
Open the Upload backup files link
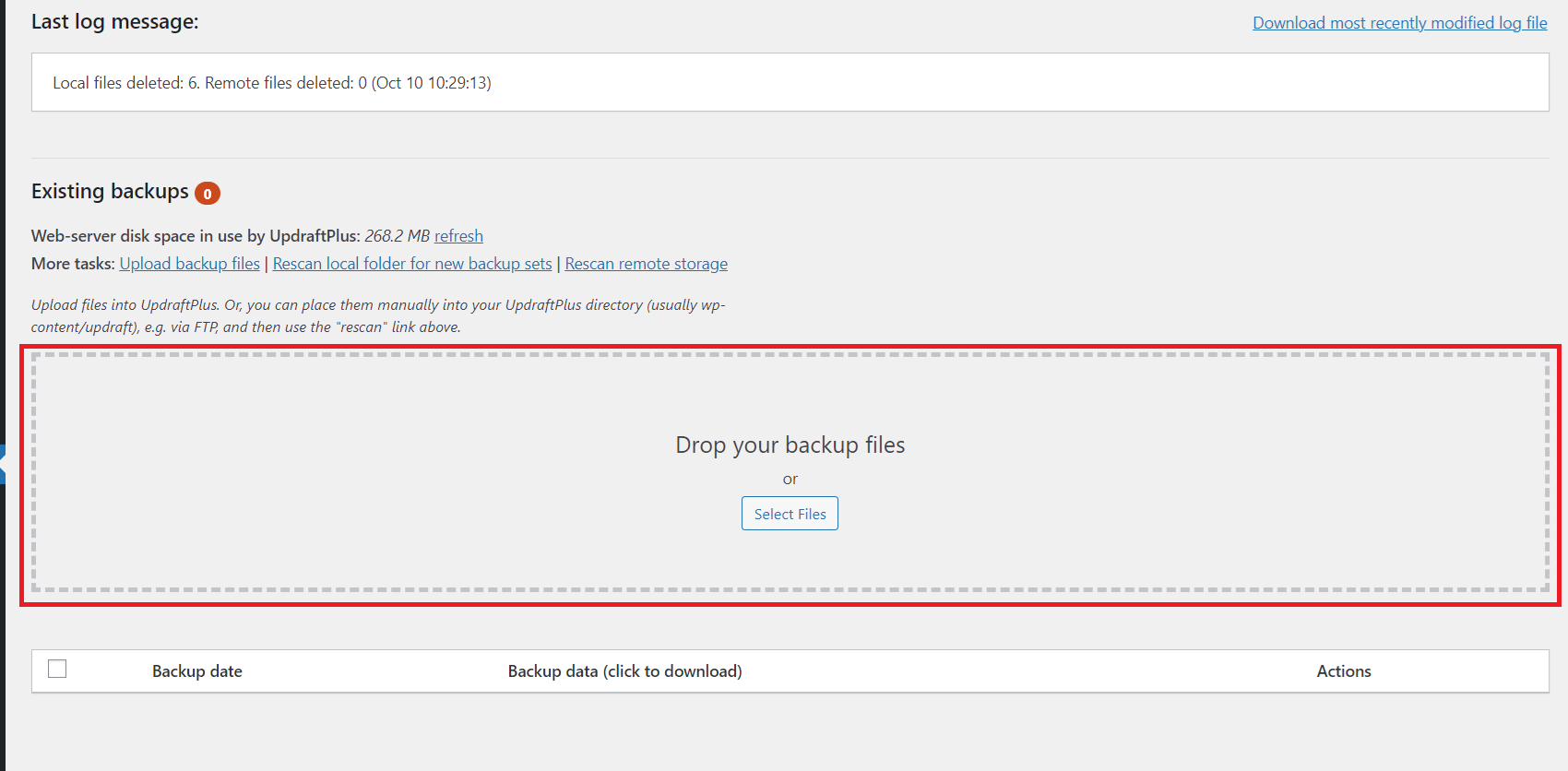[x=189, y=264]
